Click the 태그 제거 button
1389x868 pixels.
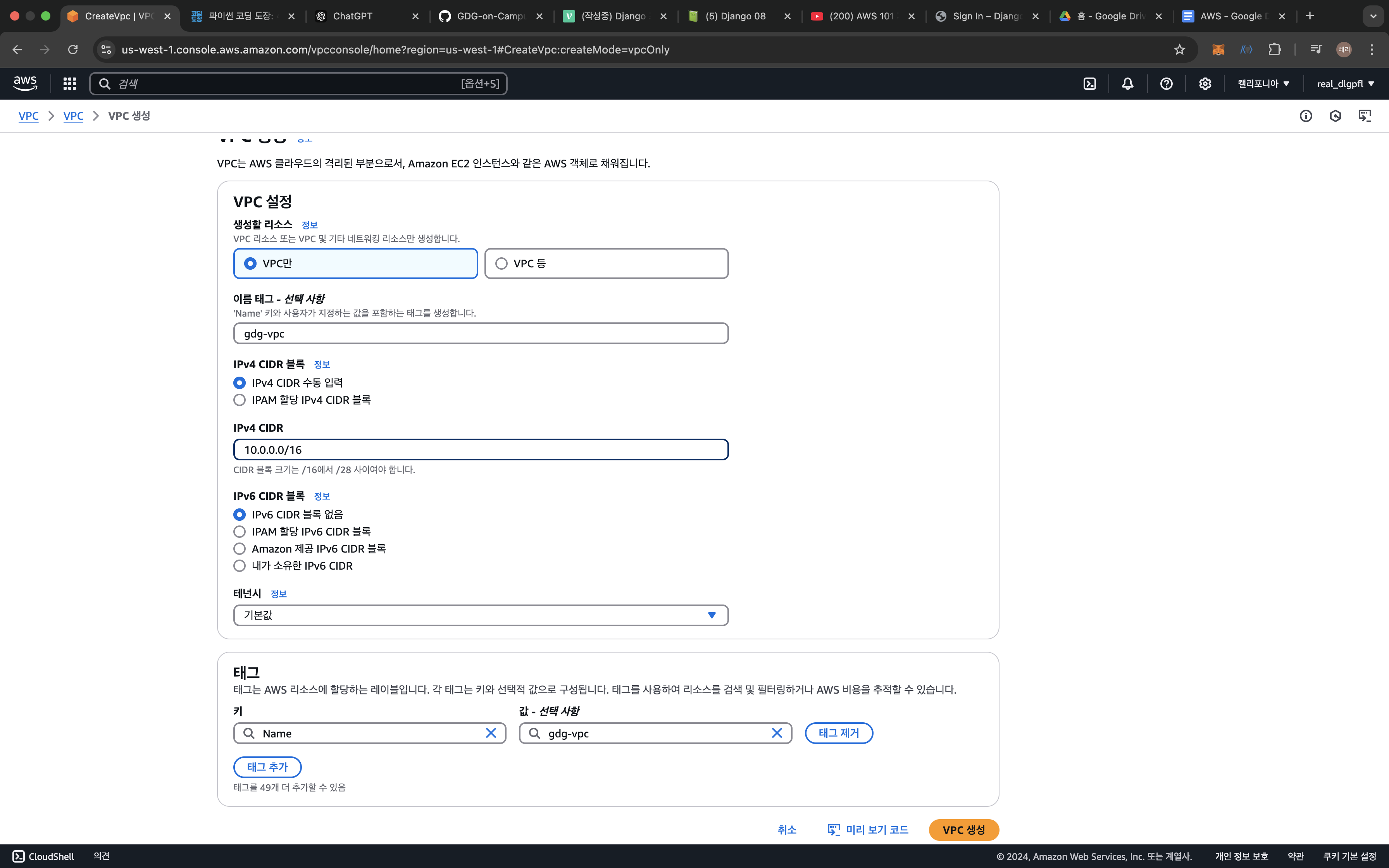(839, 733)
